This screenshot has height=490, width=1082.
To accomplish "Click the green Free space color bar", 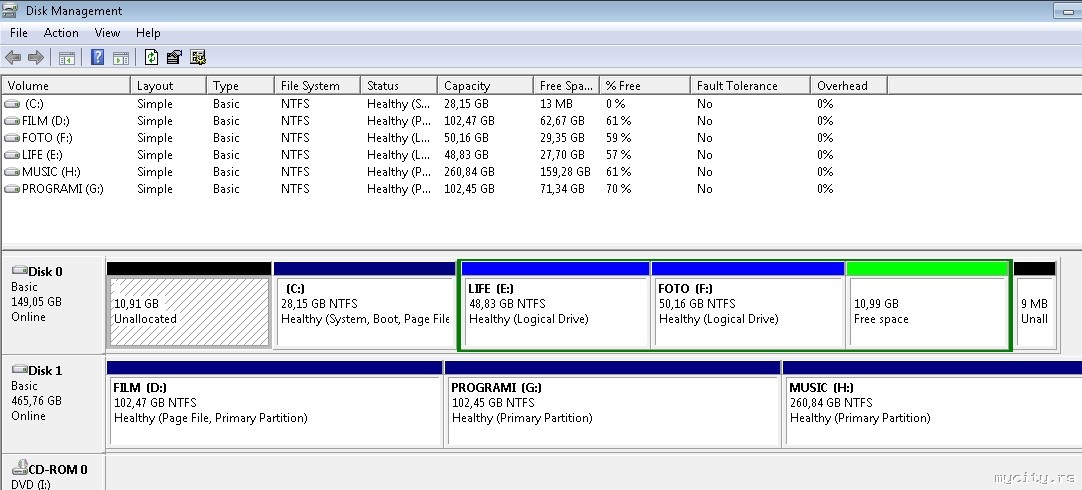I will [x=927, y=268].
